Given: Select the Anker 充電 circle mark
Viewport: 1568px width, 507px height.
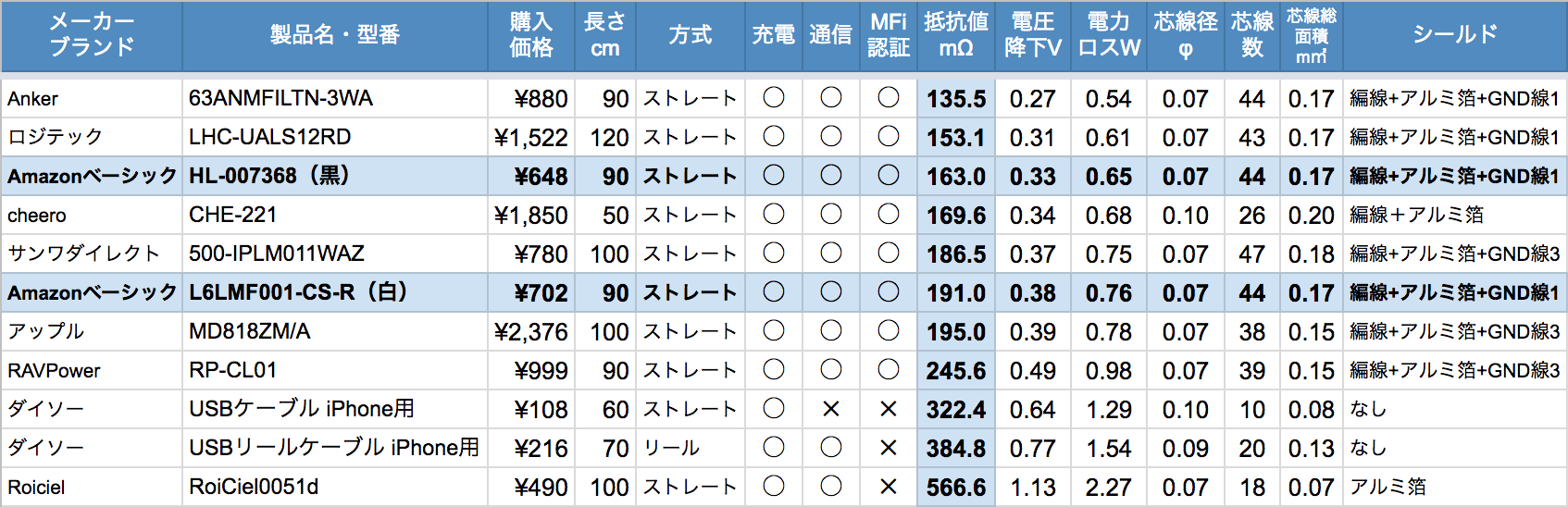Looking at the screenshot, I should (x=774, y=97).
